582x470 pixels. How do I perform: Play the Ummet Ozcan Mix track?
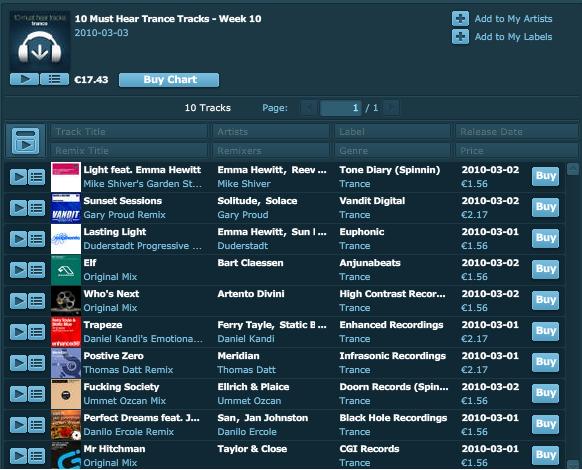tap(18, 394)
